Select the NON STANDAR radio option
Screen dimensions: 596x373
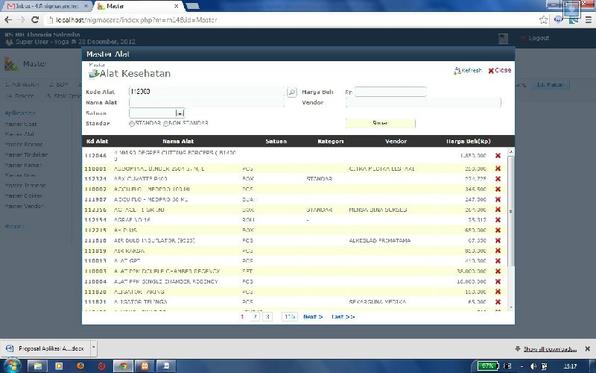166,124
